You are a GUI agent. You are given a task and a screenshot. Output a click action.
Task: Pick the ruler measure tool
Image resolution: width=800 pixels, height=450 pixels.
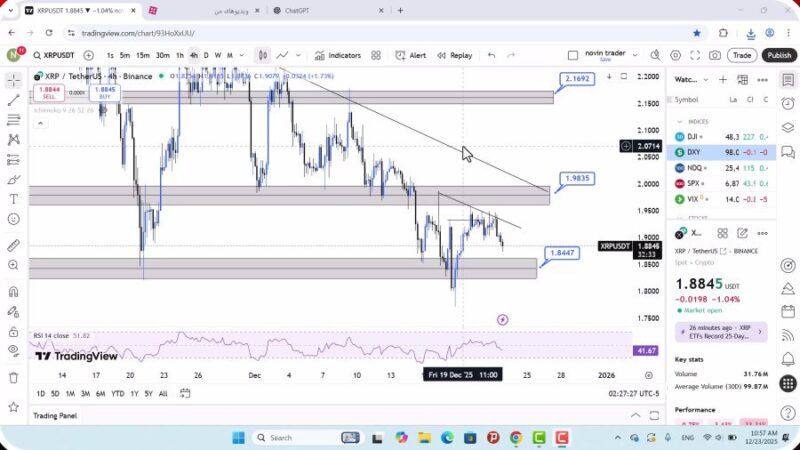pos(14,245)
